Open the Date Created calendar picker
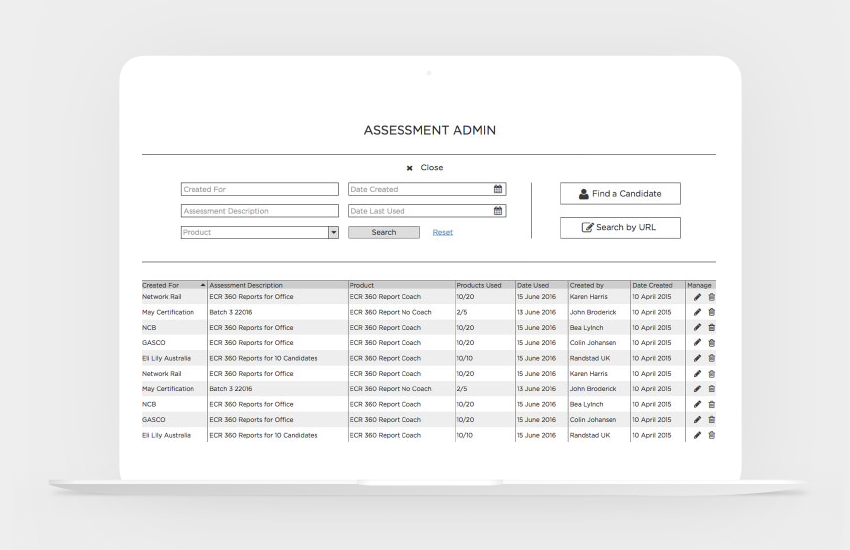This screenshot has height=550, width=850. pos(498,189)
